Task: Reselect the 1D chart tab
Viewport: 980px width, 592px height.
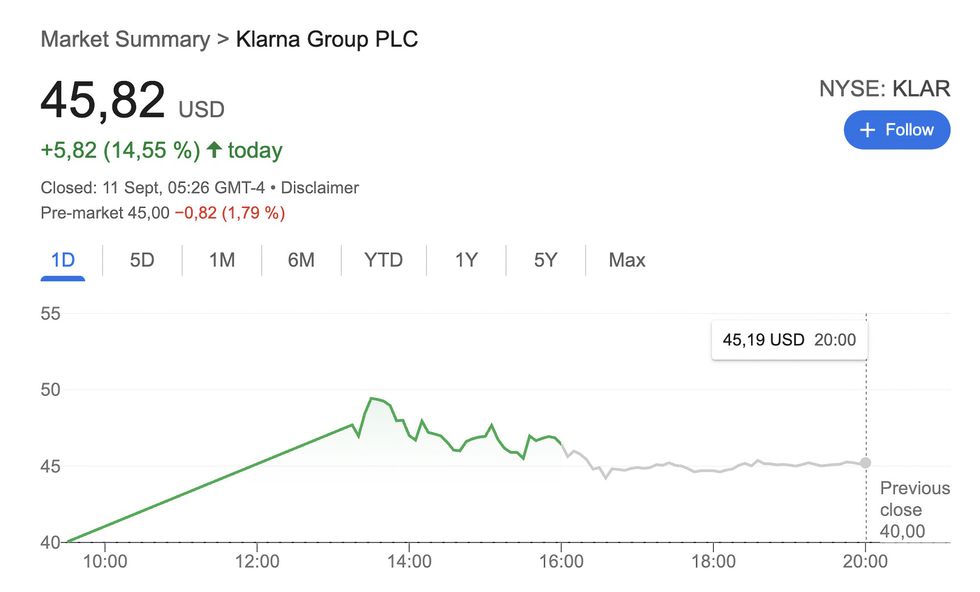Action: [x=62, y=259]
